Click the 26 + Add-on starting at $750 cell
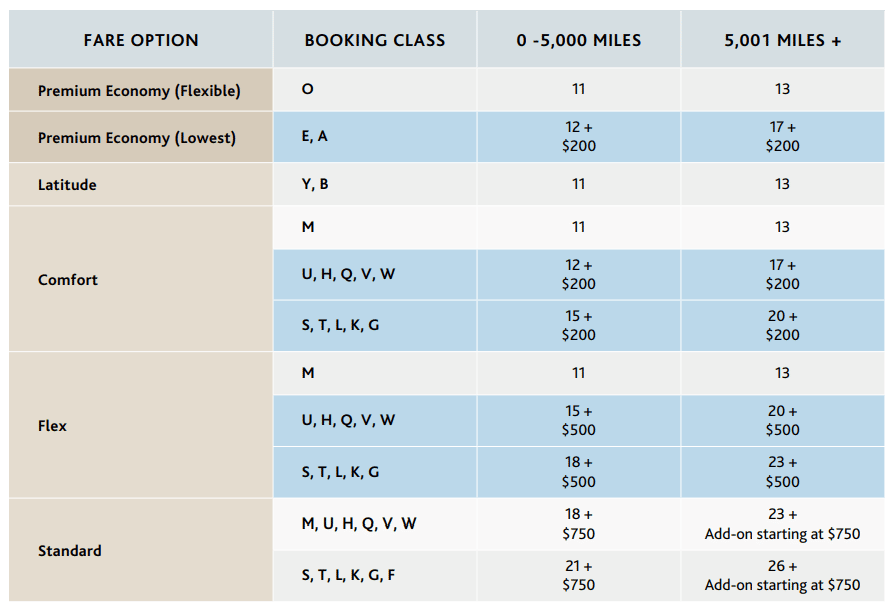The height and width of the screenshot is (606, 889). [x=782, y=575]
